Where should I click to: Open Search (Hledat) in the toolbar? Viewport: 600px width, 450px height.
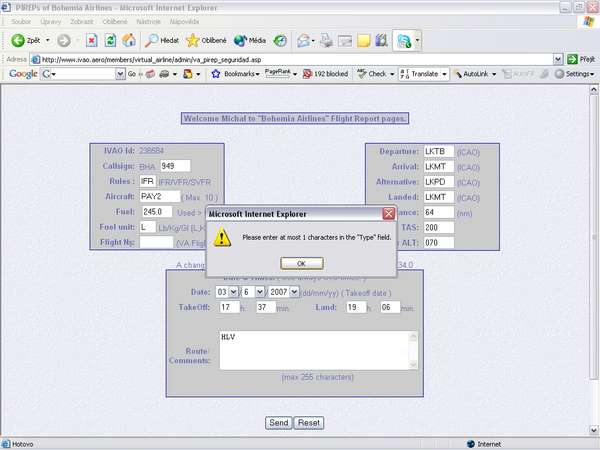(161, 41)
